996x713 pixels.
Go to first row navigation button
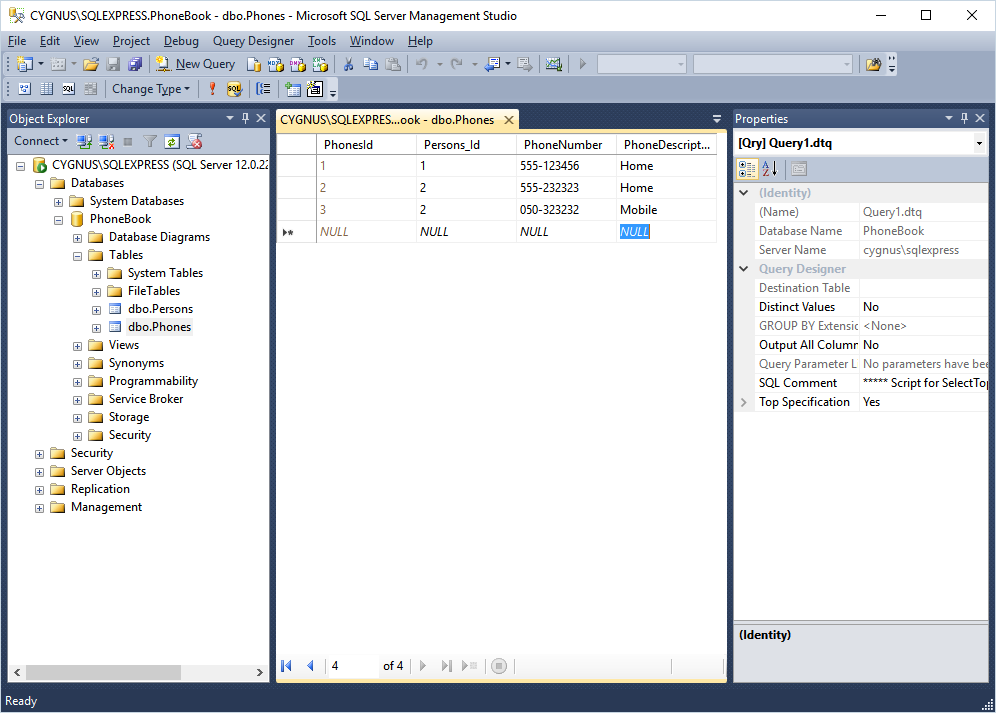tap(286, 665)
